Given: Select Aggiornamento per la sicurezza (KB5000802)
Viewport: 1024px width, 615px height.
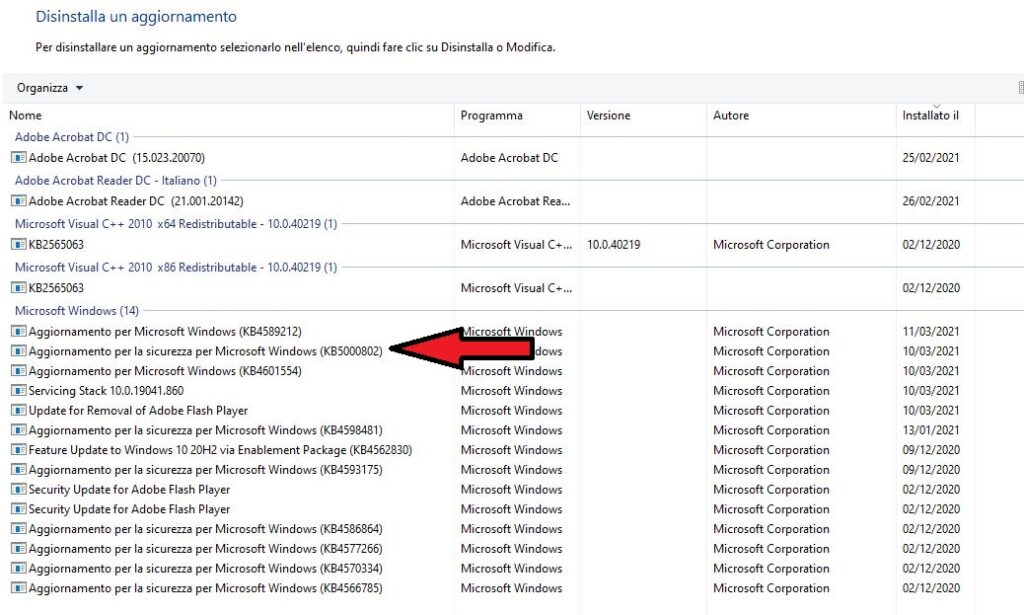Looking at the screenshot, I should point(206,351).
